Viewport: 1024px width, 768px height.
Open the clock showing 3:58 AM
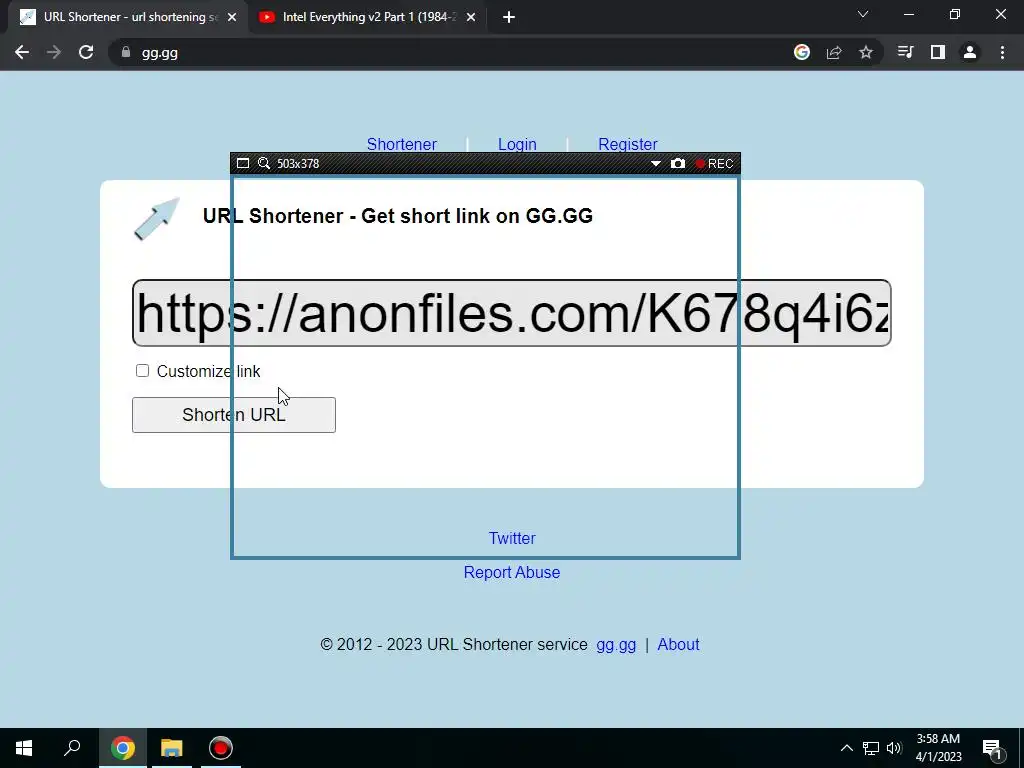click(938, 748)
